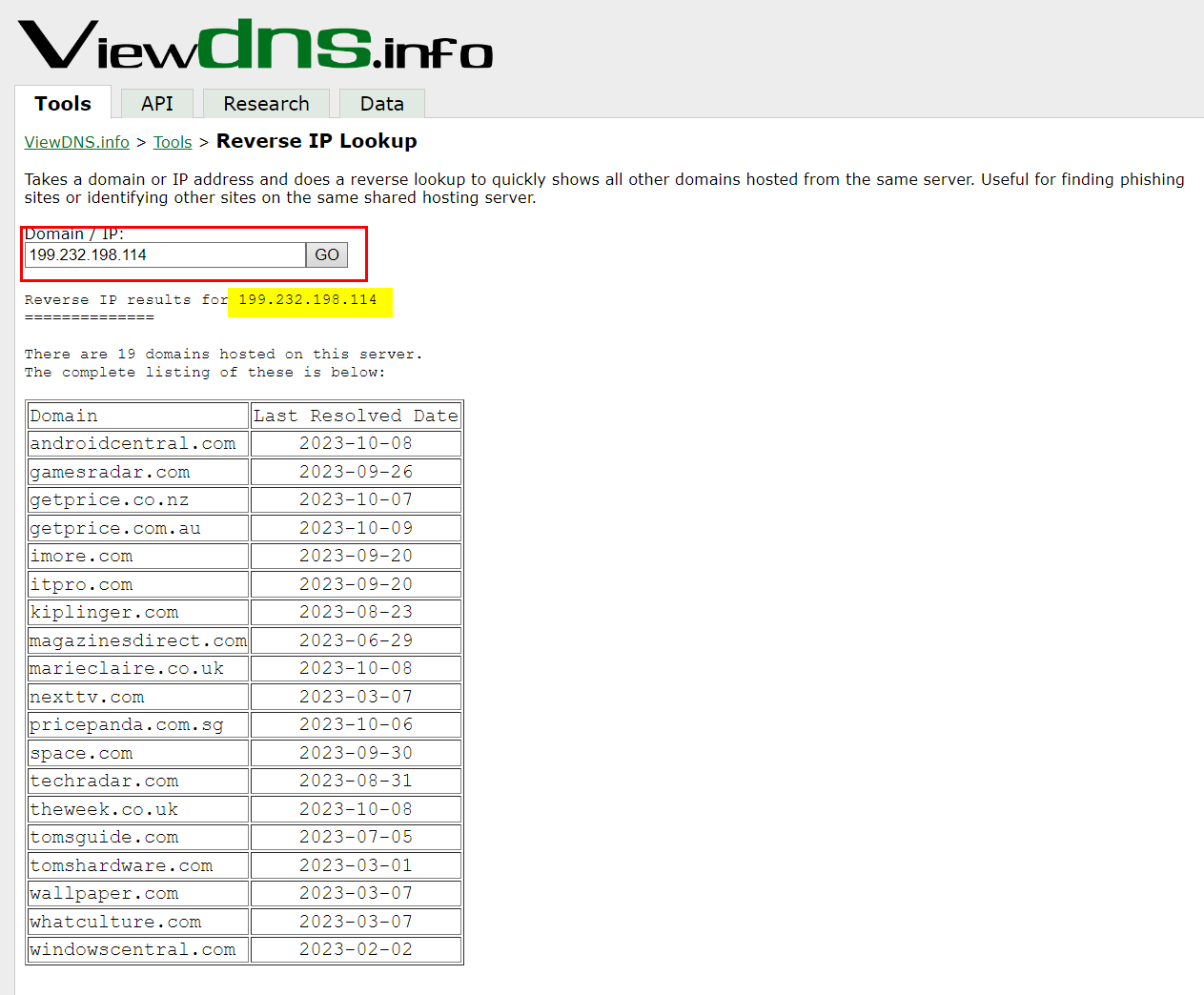Click date 2023-08-31 for techradar.com
Screen dimensions: 1204x995
356,781
